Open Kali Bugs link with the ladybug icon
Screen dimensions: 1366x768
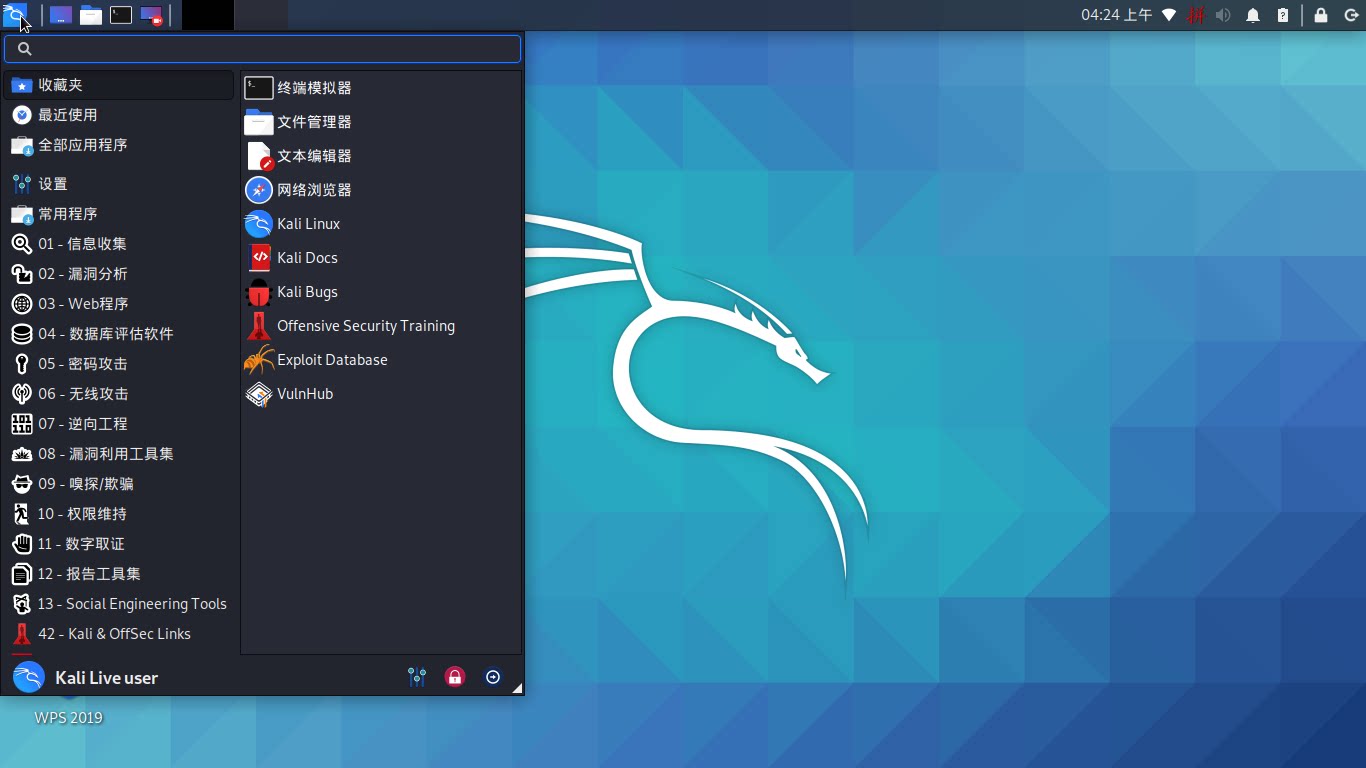(307, 292)
